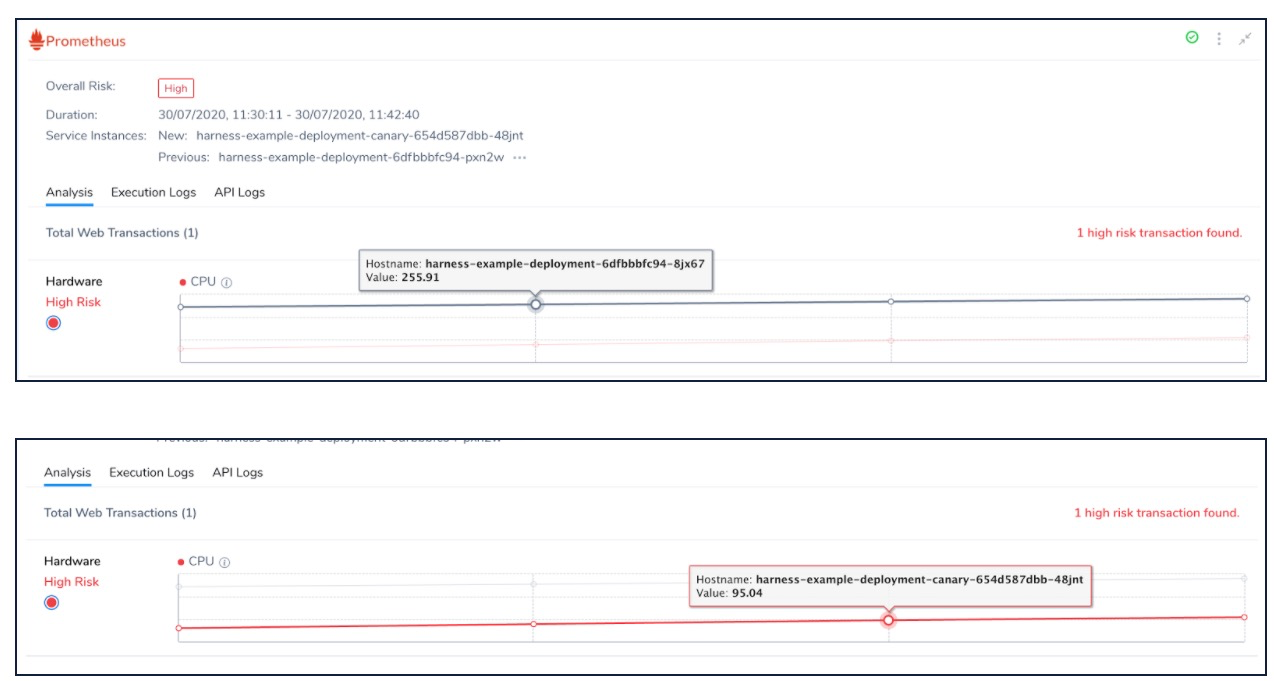Click the first data point on lower red line
Viewport: 1274px width, 681px height.
coord(178,628)
